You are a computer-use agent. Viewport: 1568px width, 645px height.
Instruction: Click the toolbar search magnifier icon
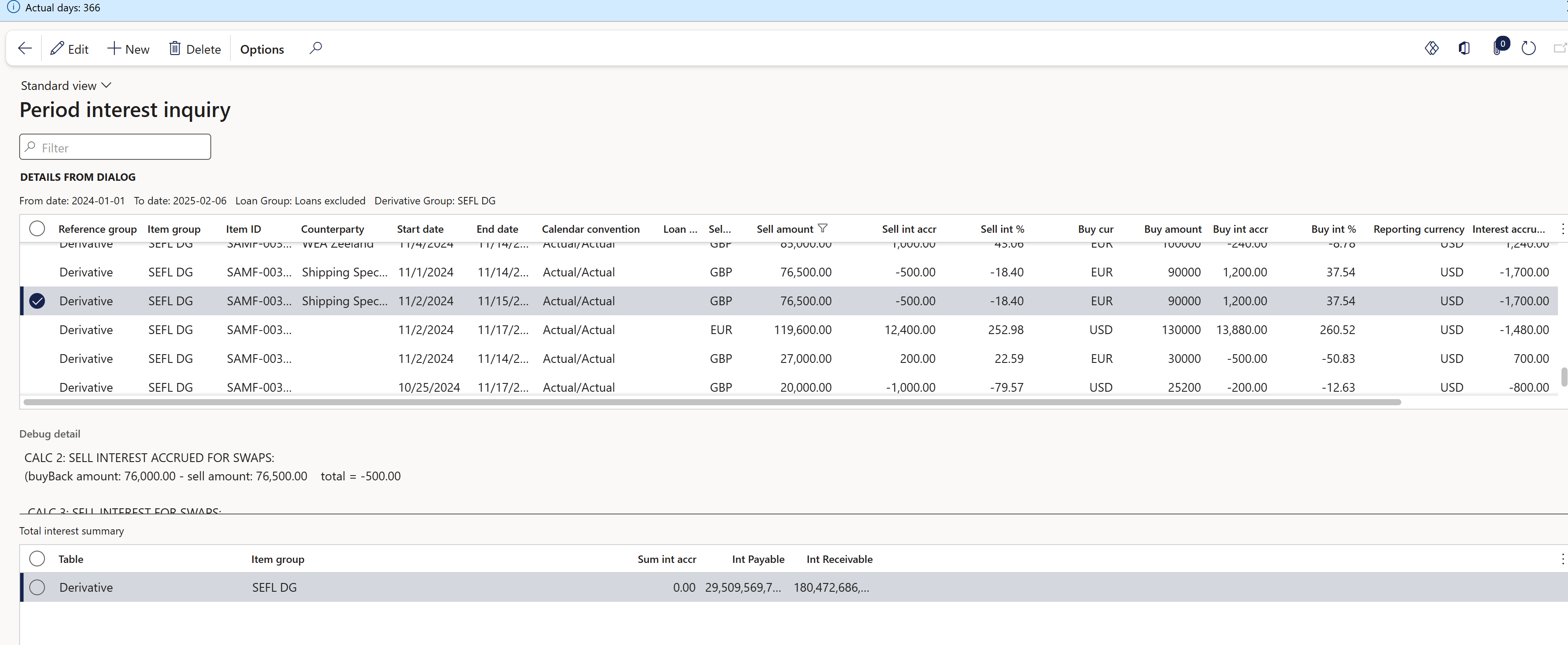pyautogui.click(x=316, y=48)
